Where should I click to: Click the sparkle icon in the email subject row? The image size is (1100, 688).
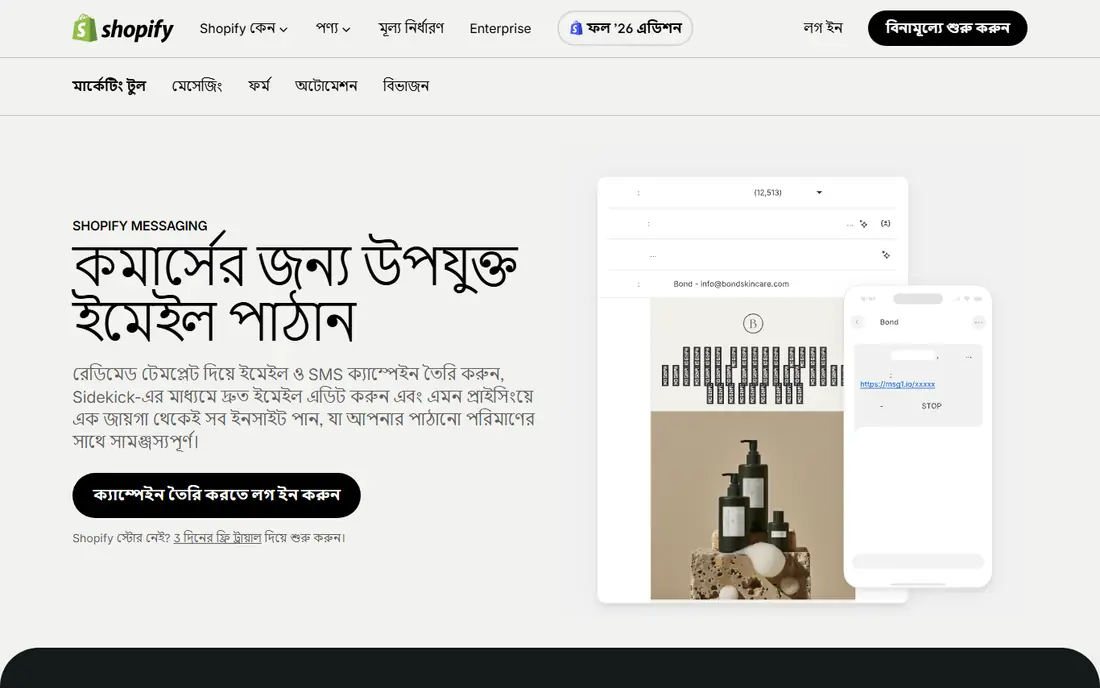(x=864, y=224)
